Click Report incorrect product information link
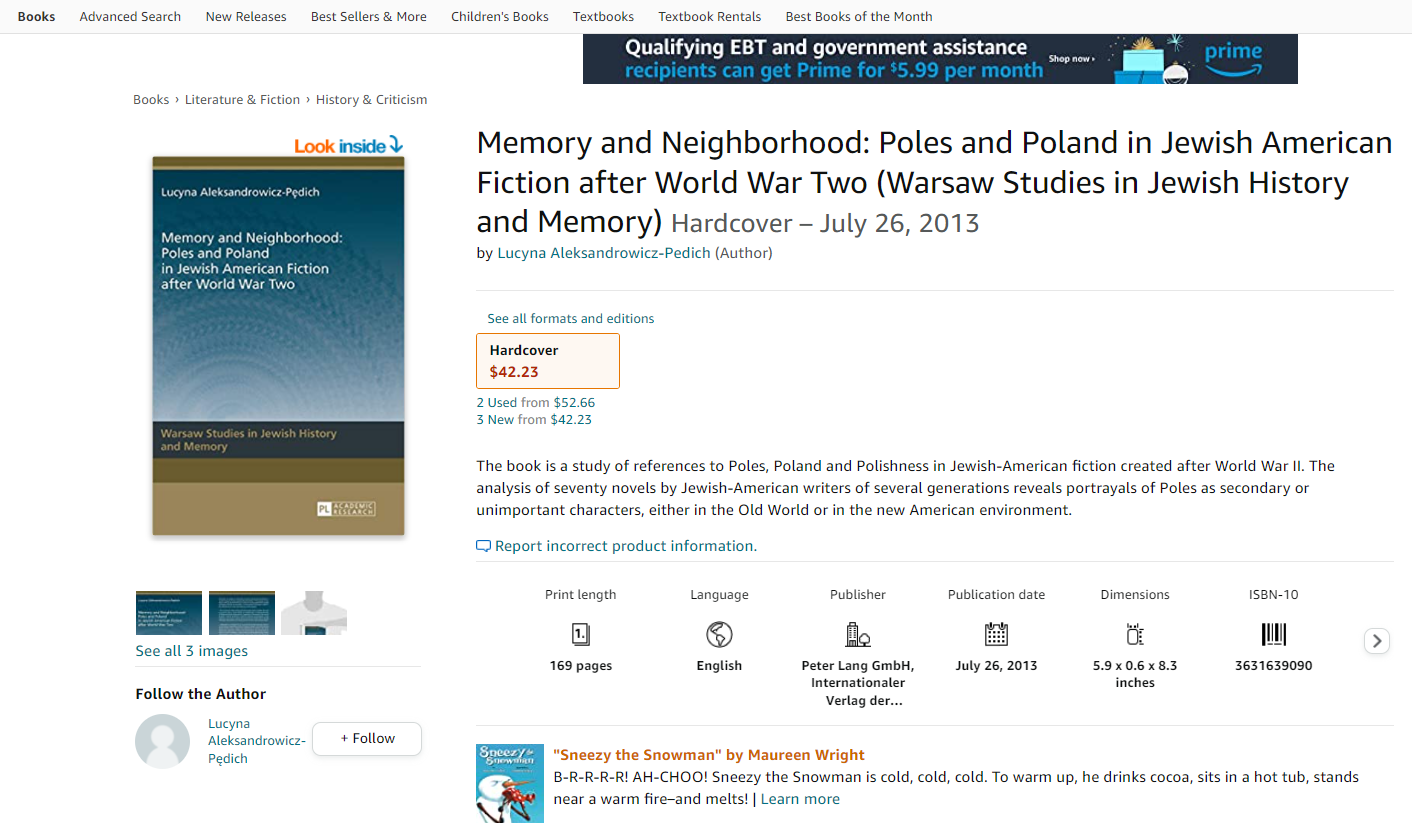 (626, 546)
